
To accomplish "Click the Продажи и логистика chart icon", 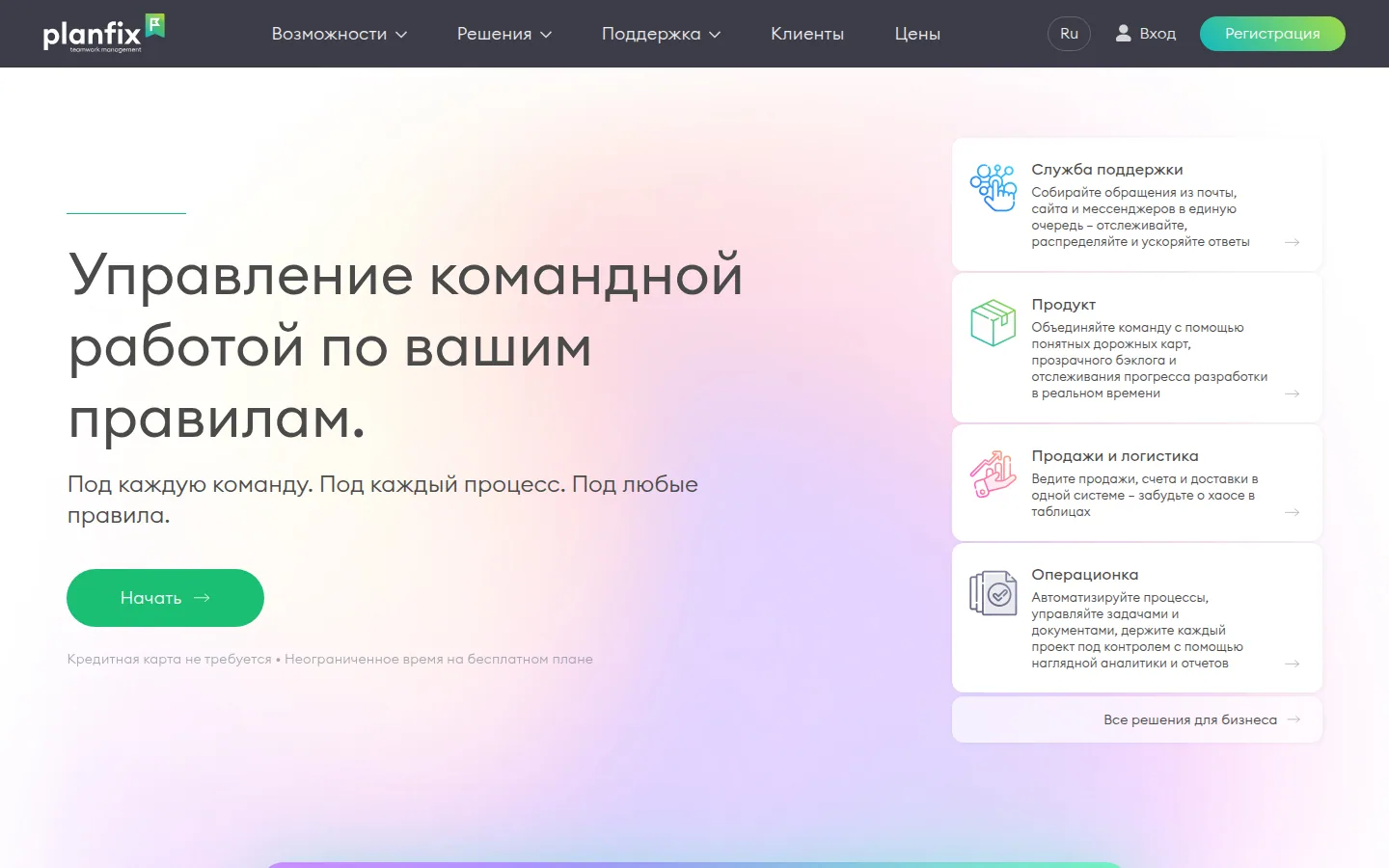I will [994, 474].
